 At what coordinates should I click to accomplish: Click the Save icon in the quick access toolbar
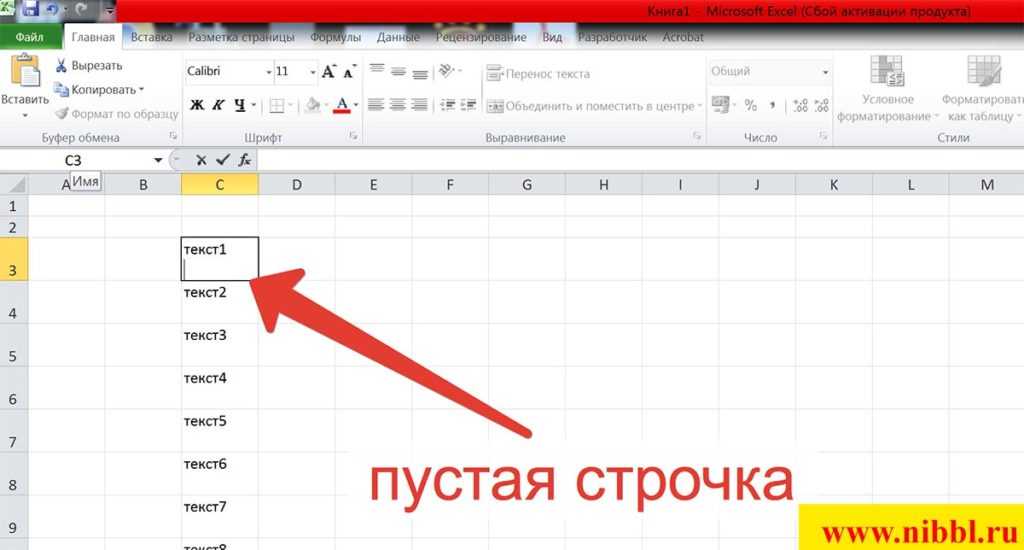coord(30,9)
